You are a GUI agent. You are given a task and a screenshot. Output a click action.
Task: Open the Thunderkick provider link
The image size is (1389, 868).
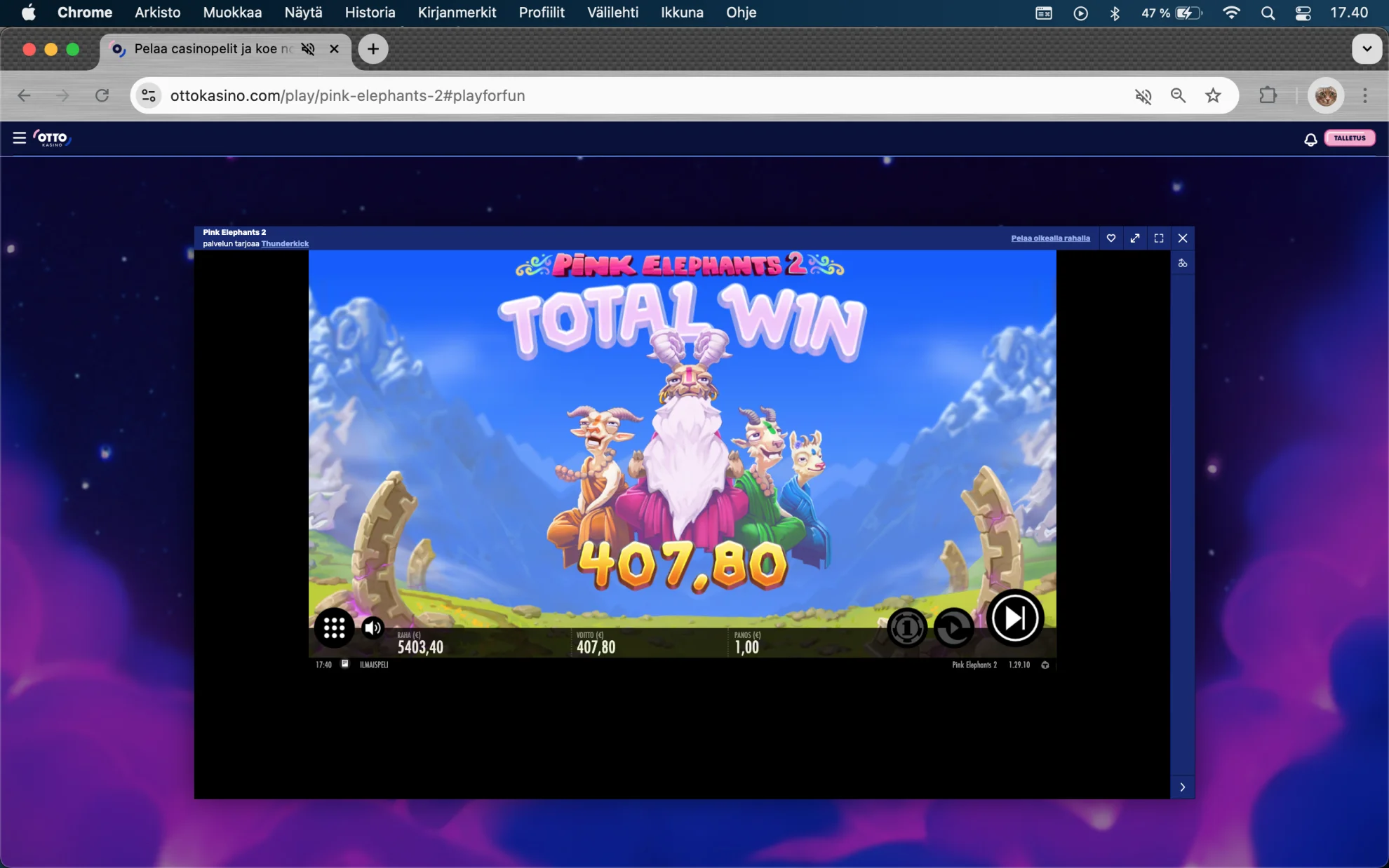click(285, 244)
